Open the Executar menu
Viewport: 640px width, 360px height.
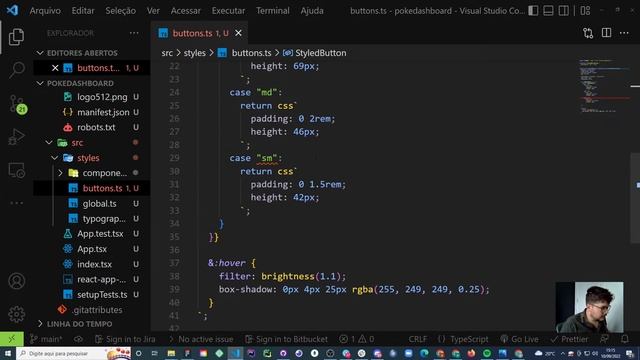click(228, 11)
